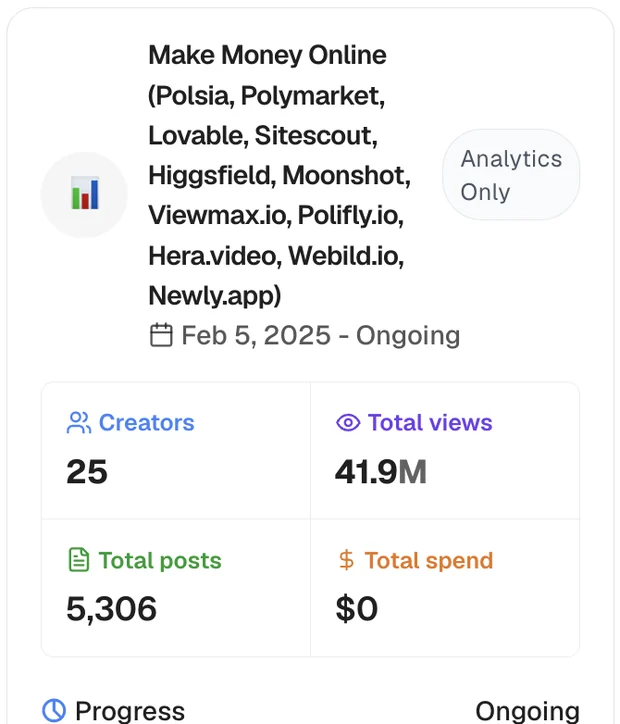Click the dollar sign icon for Total spend
The height and width of the screenshot is (724, 620).
tap(346, 560)
